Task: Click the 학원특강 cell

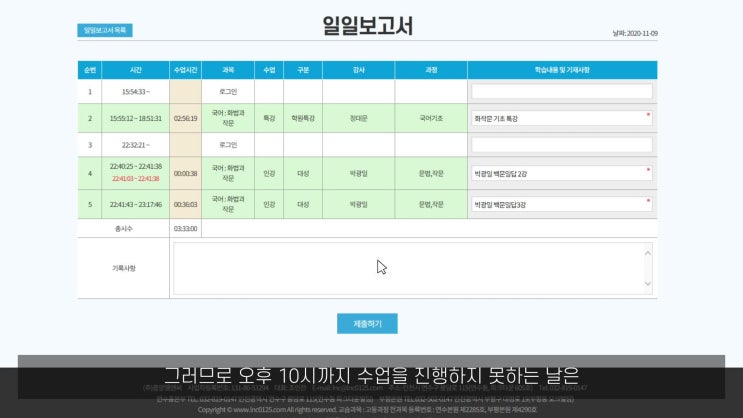Action: pos(303,118)
